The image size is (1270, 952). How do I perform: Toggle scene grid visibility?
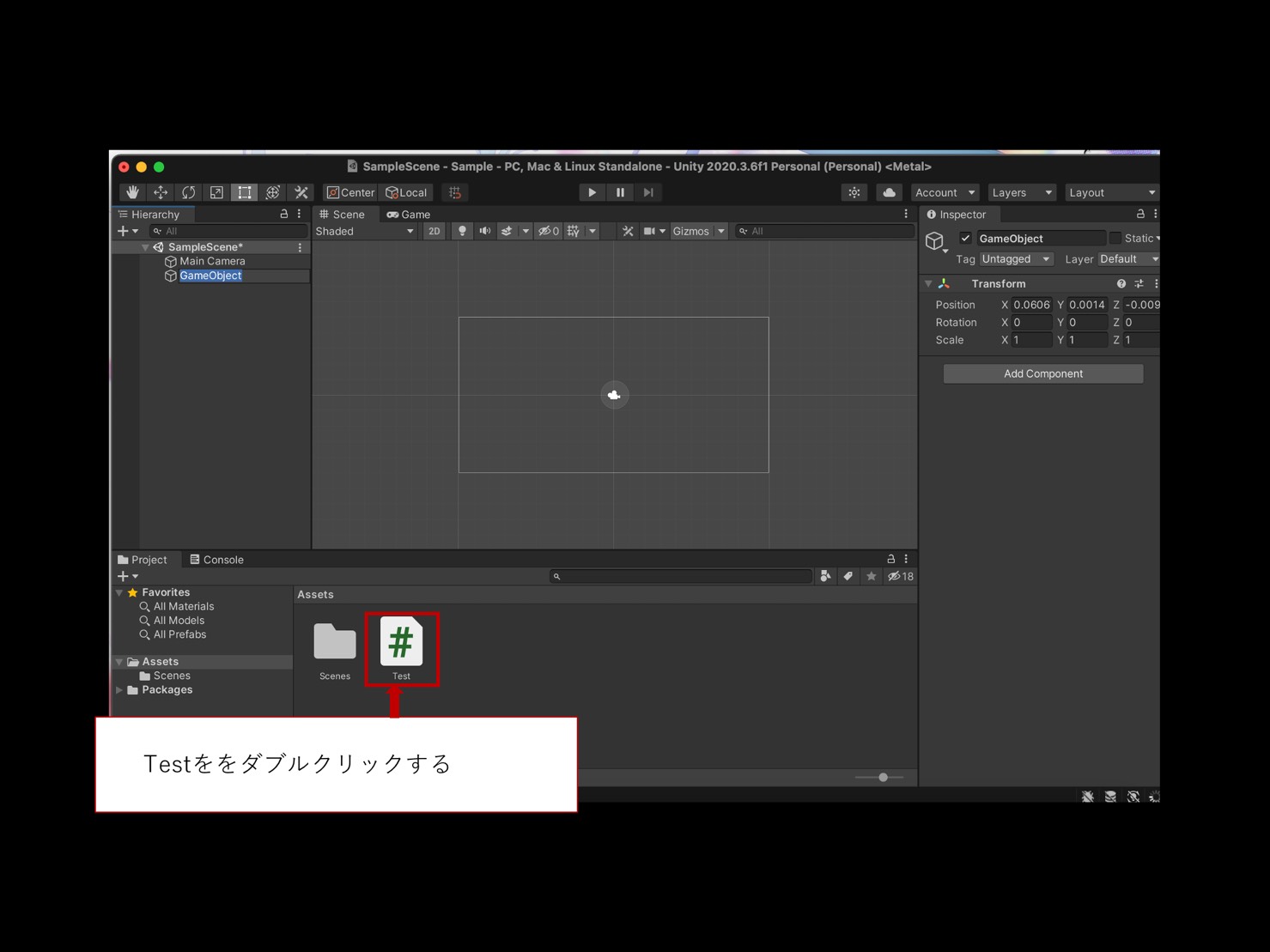click(x=574, y=231)
